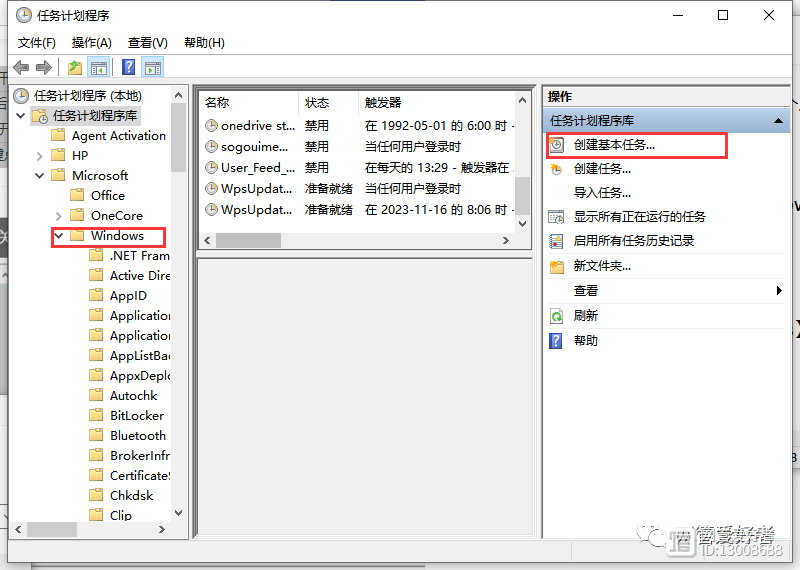This screenshot has width=800, height=570.
Task: Click the up-one-level folder toolbar icon
Action: (74, 67)
